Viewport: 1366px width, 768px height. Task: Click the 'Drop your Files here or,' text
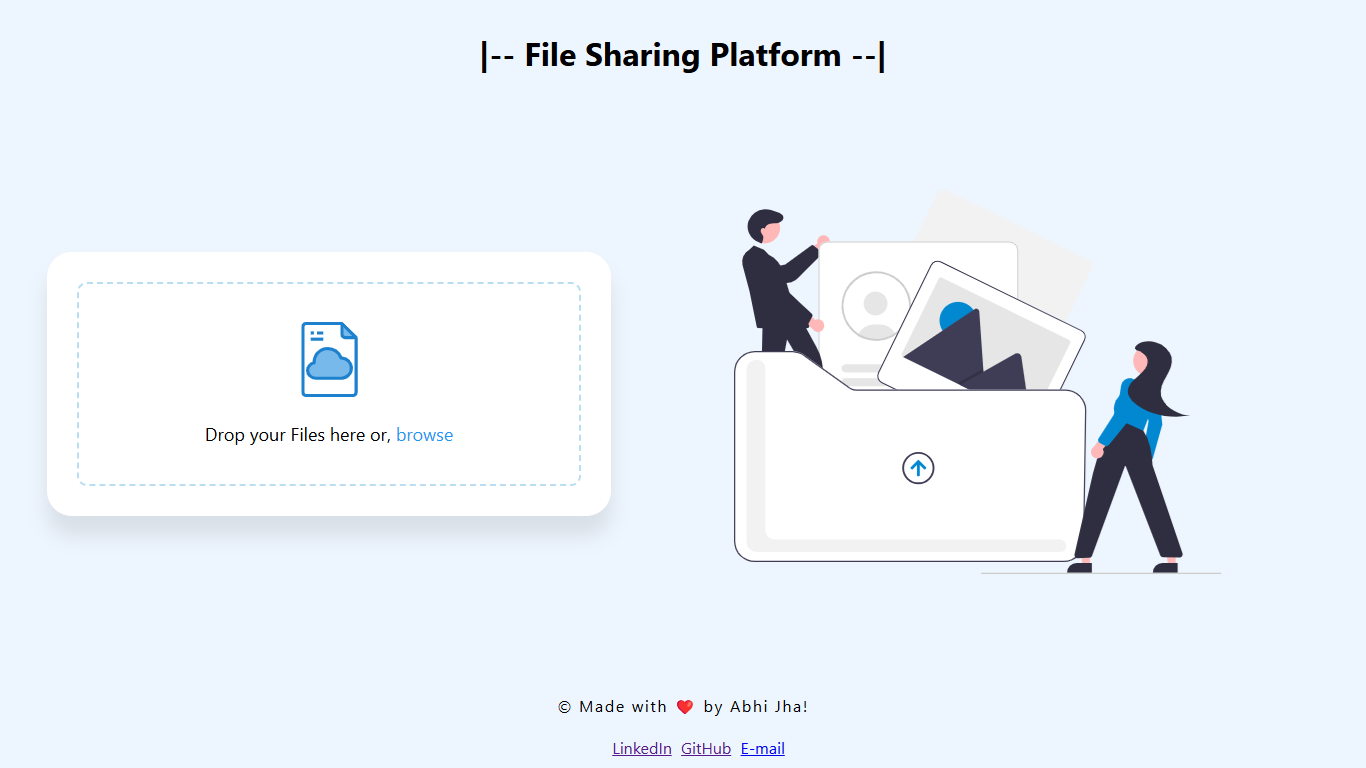coord(298,435)
